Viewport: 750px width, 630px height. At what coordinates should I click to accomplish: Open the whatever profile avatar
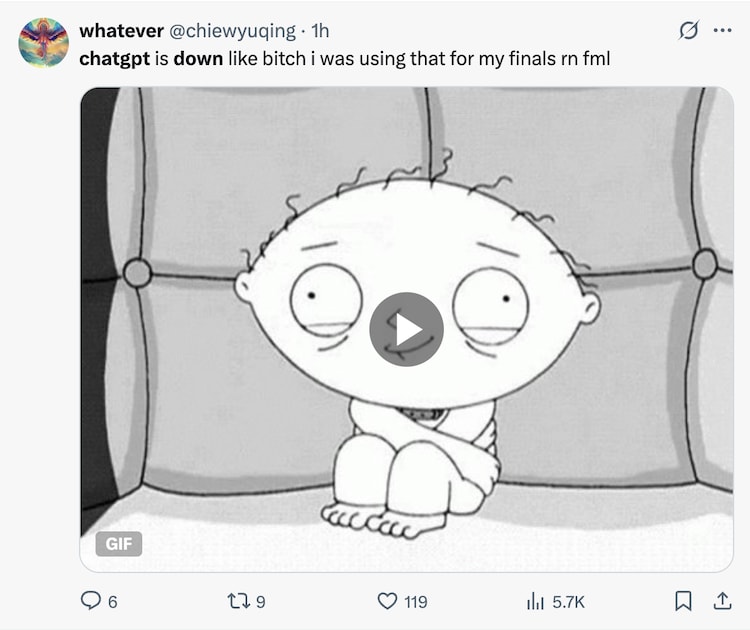pyautogui.click(x=44, y=42)
